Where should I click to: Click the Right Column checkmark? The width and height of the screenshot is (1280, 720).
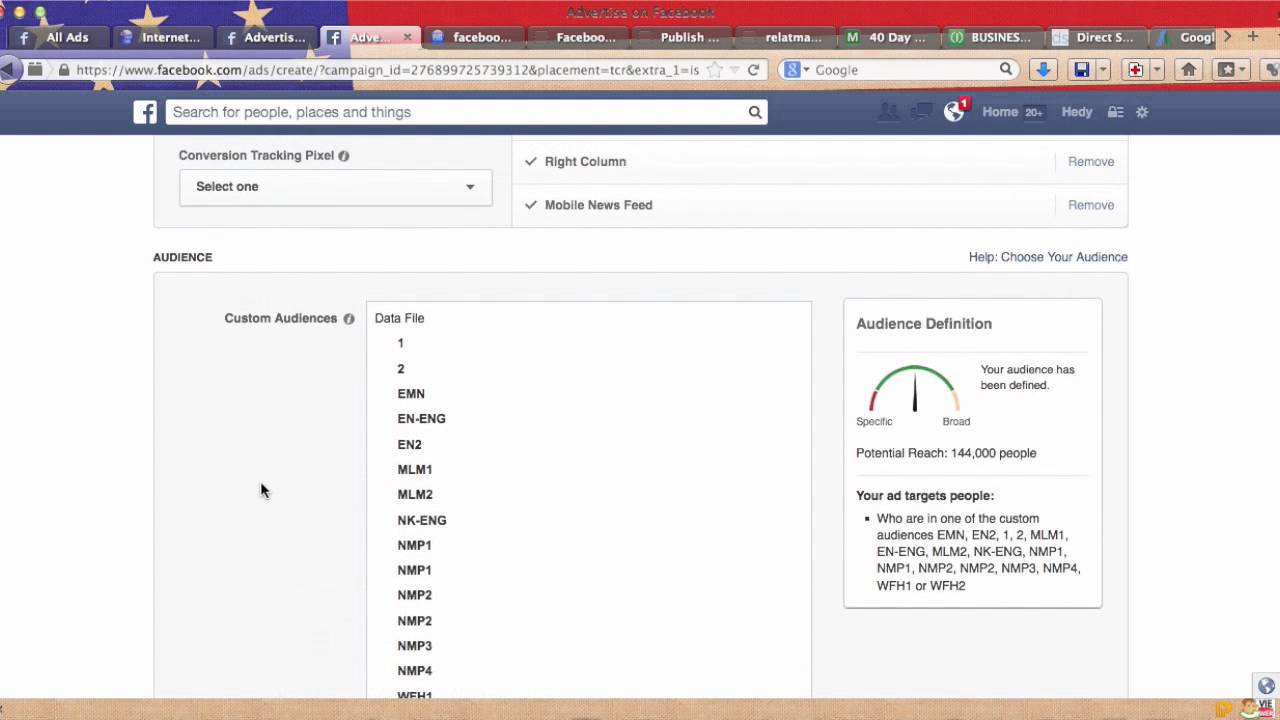point(531,161)
